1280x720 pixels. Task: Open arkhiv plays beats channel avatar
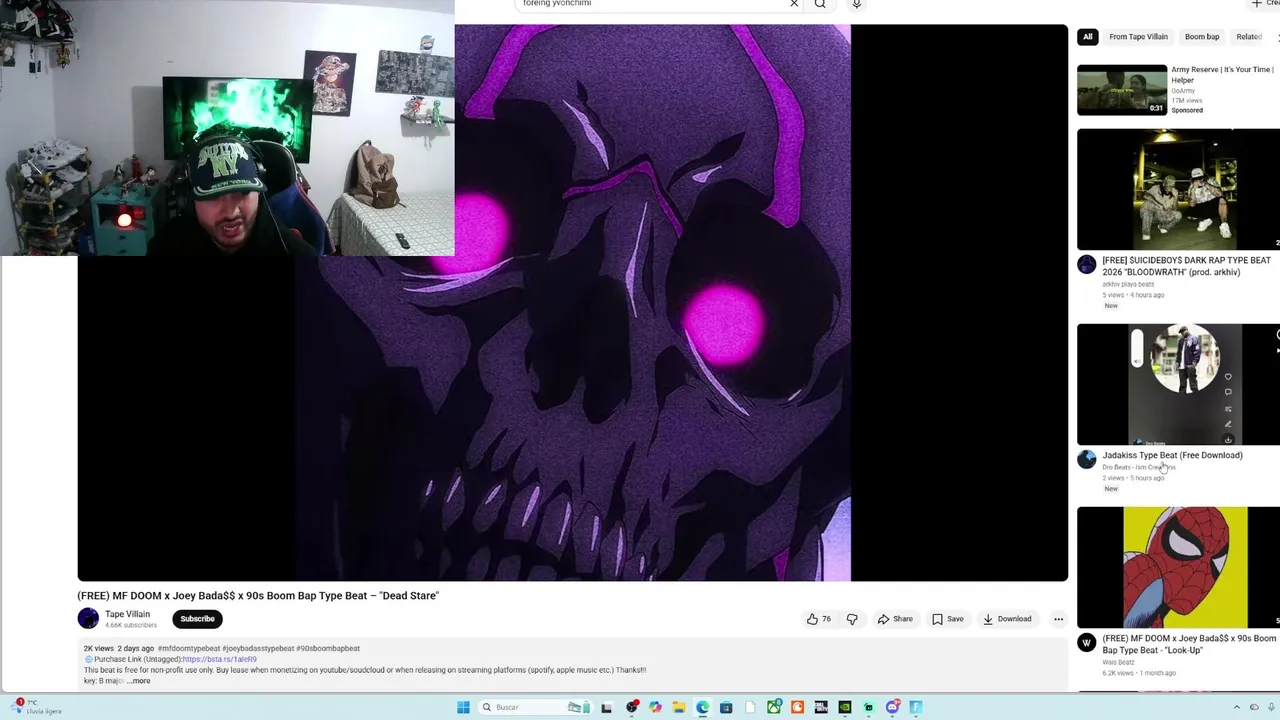click(1087, 264)
